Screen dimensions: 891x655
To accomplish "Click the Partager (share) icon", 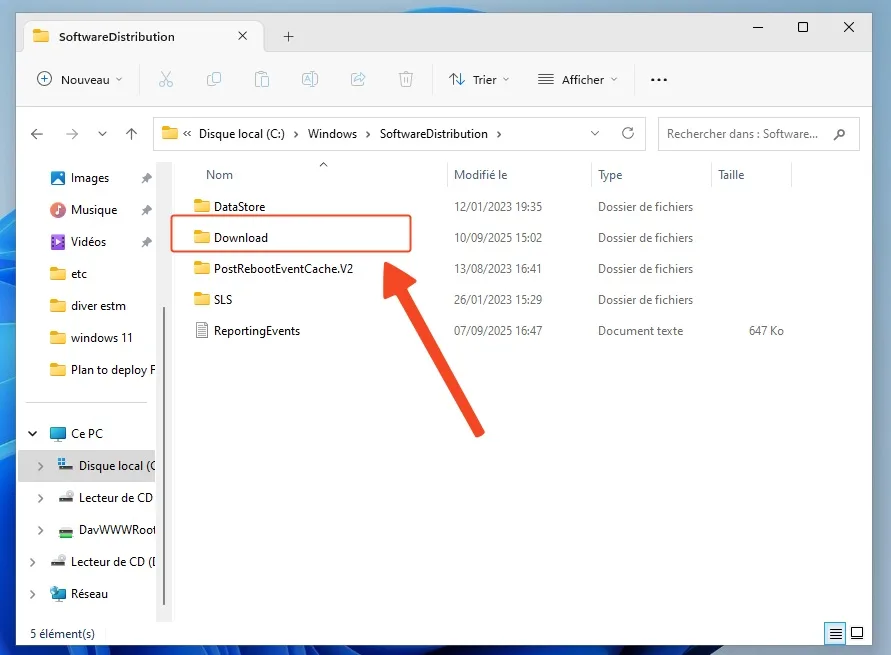I will [358, 79].
